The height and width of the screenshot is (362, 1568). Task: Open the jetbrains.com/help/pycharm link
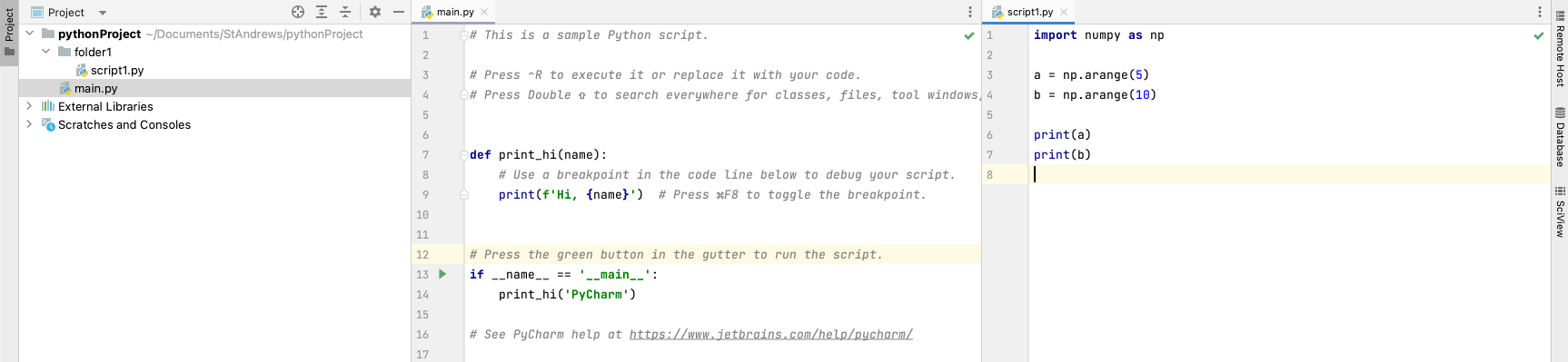771,335
